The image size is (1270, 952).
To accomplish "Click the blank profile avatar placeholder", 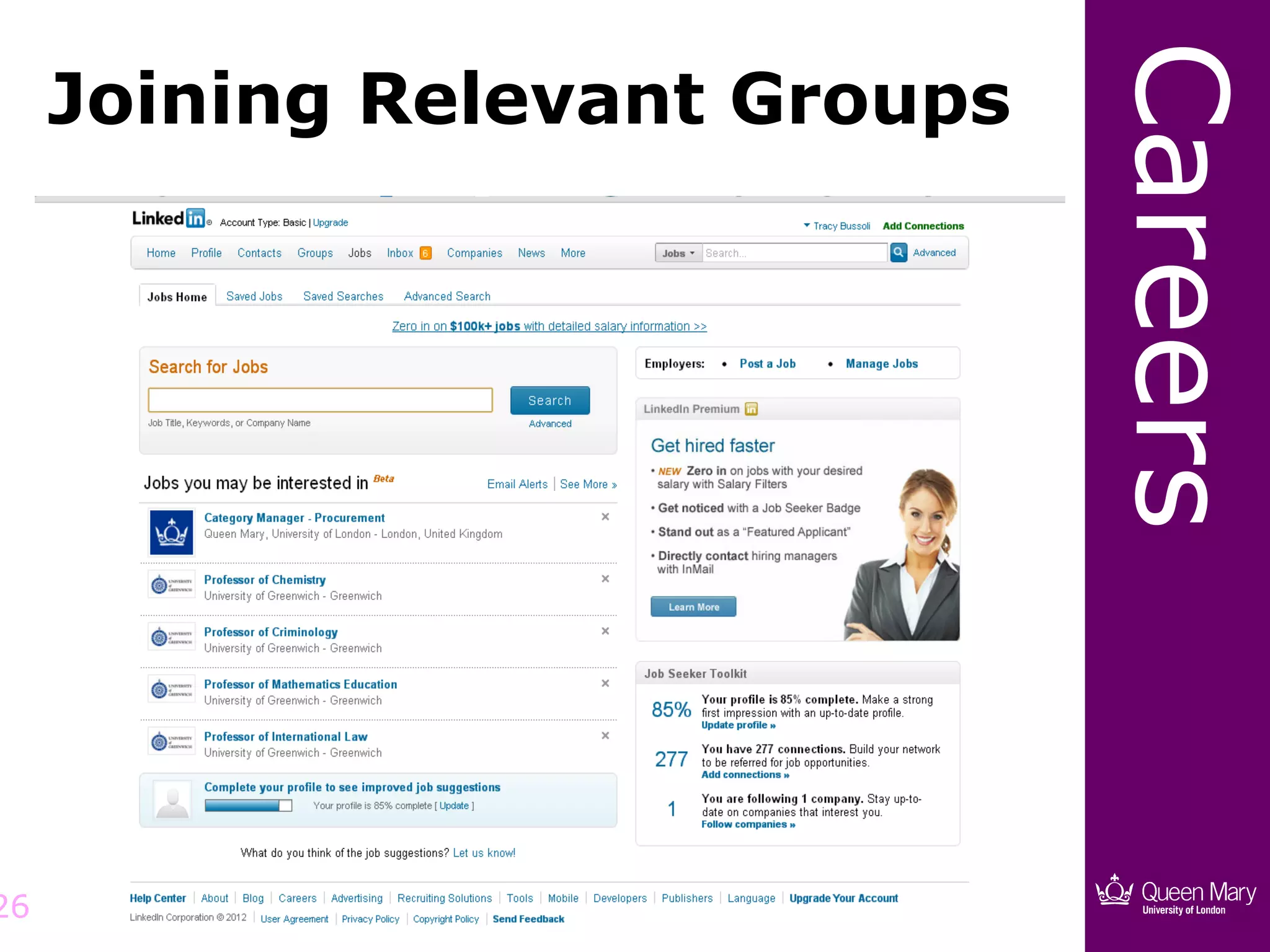I will coord(172,800).
